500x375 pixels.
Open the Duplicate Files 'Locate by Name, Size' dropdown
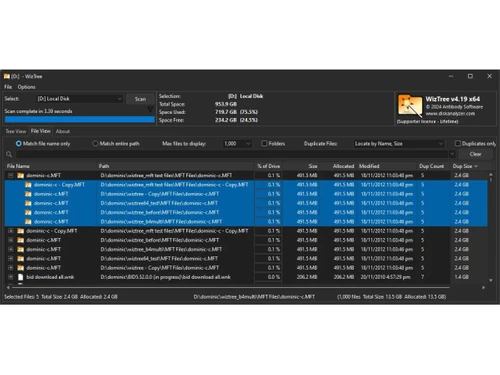(x=399, y=144)
